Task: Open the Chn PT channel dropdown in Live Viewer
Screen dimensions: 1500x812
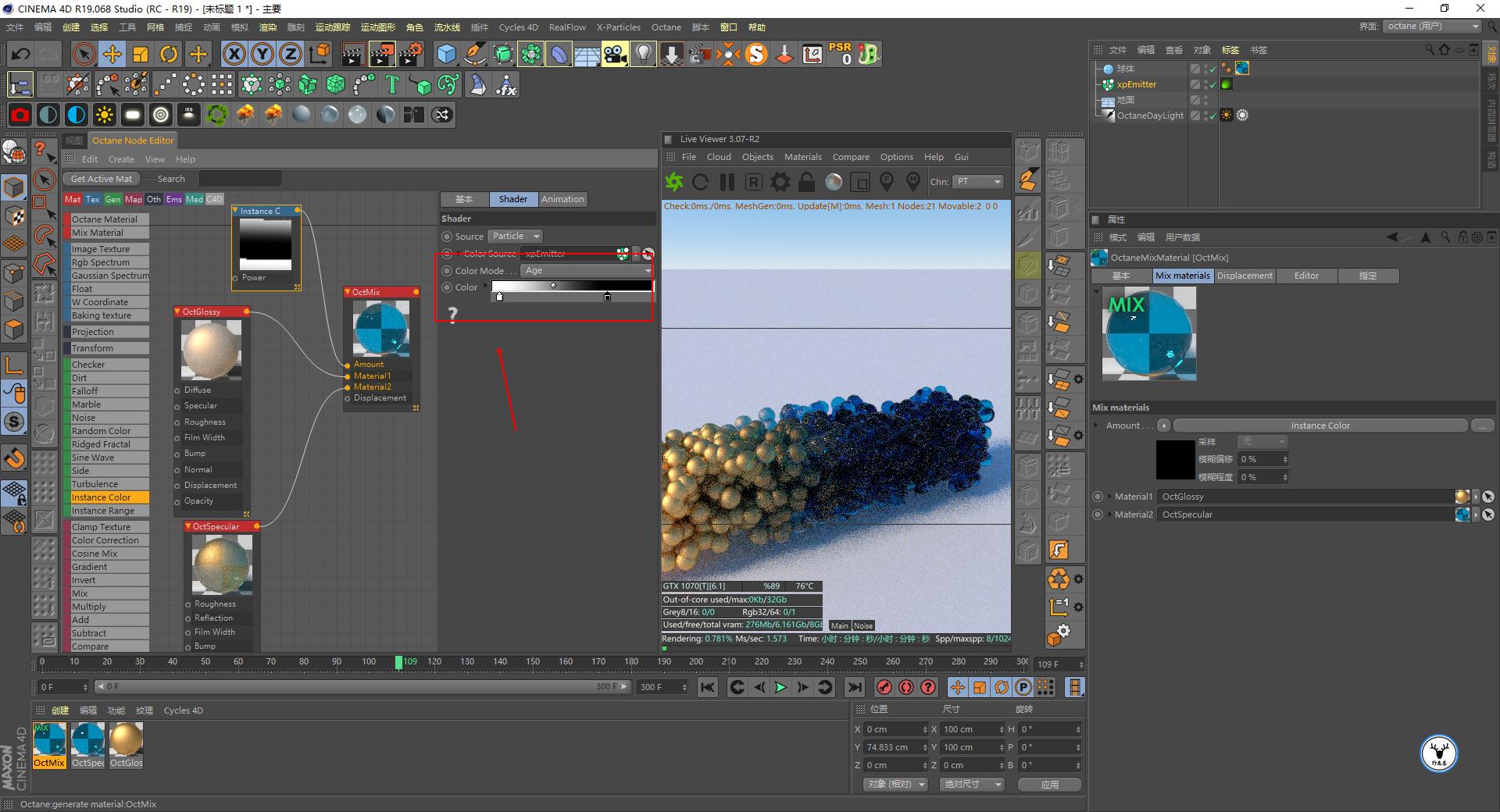Action: pyautogui.click(x=977, y=182)
